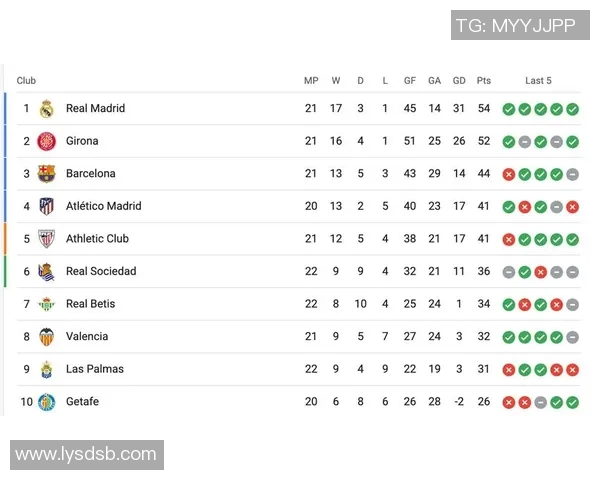Open the Real Betis team name

[90, 304]
